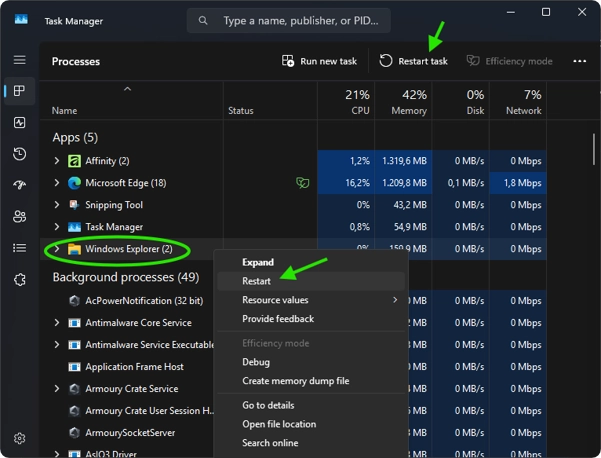
Task: Sort by the Disk column header
Action: (461, 101)
